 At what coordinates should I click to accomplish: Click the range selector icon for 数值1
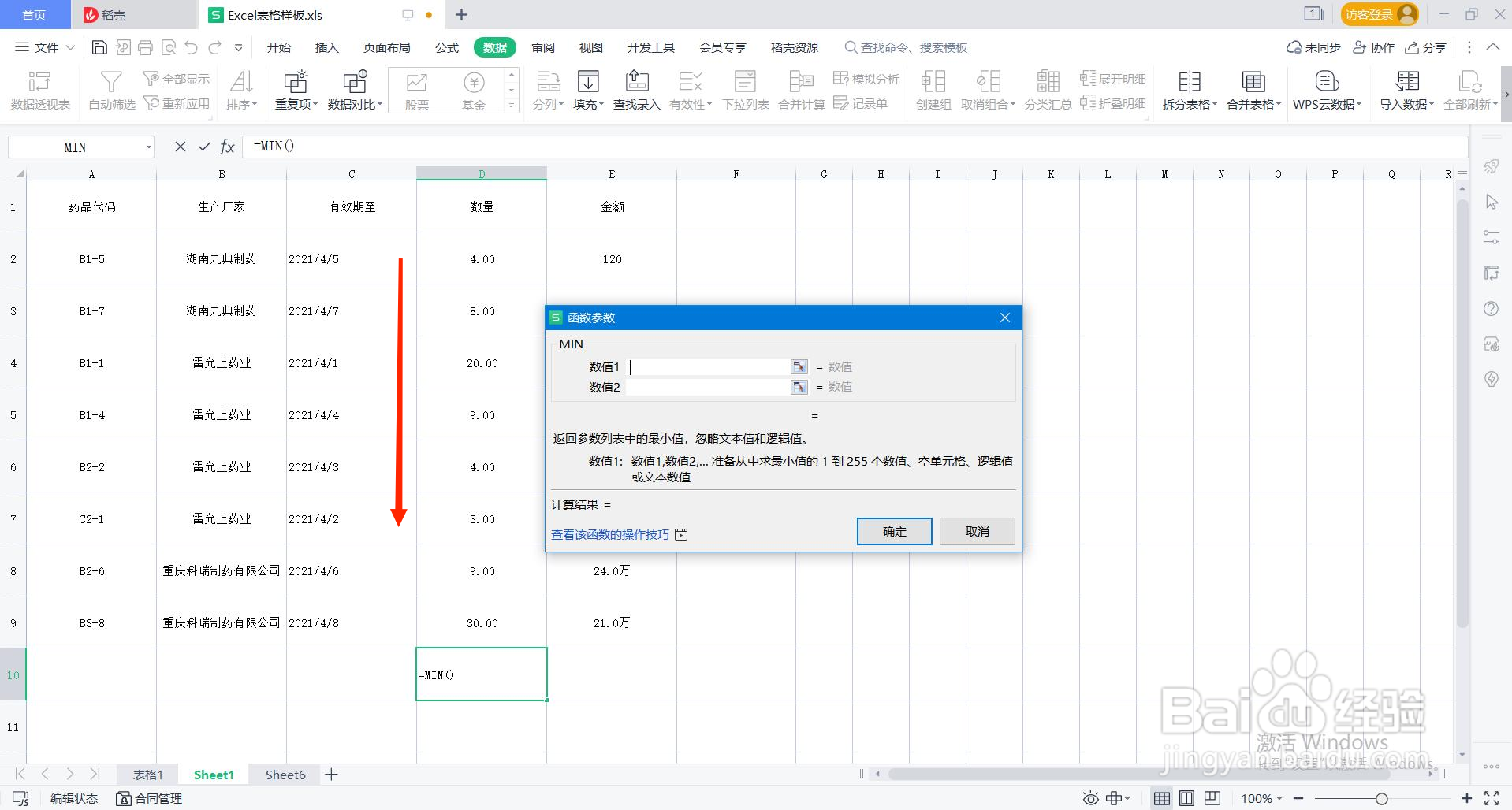[x=799, y=366]
